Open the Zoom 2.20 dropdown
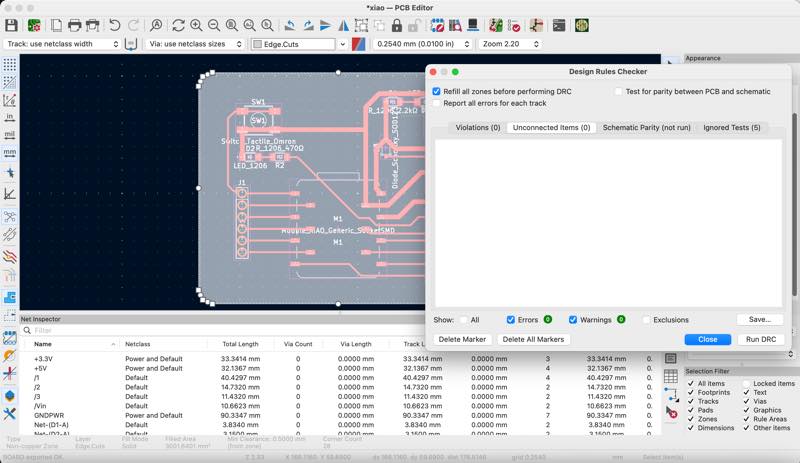This screenshot has height=463, width=800. click(510, 44)
